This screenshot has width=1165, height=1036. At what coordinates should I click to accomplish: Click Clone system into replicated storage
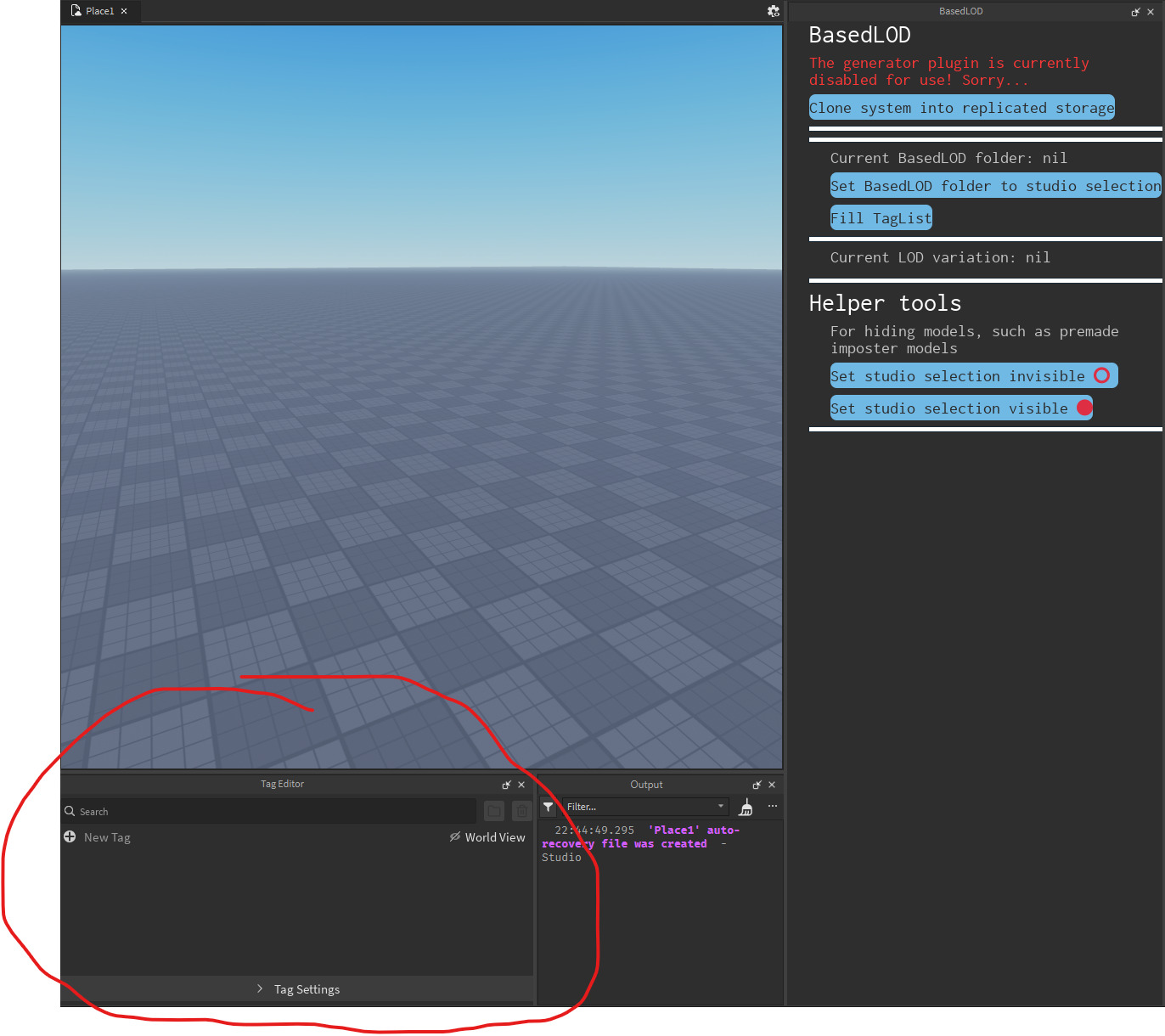coord(961,107)
